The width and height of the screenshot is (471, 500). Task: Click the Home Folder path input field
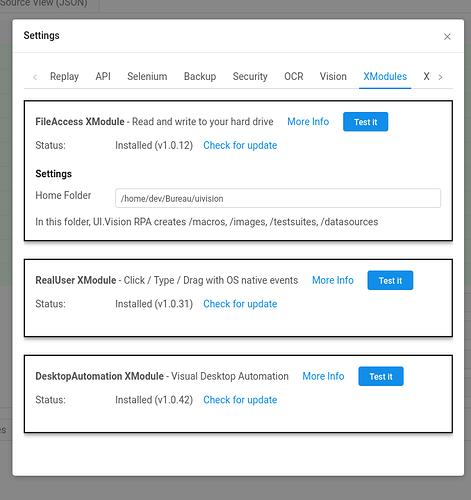point(278,198)
